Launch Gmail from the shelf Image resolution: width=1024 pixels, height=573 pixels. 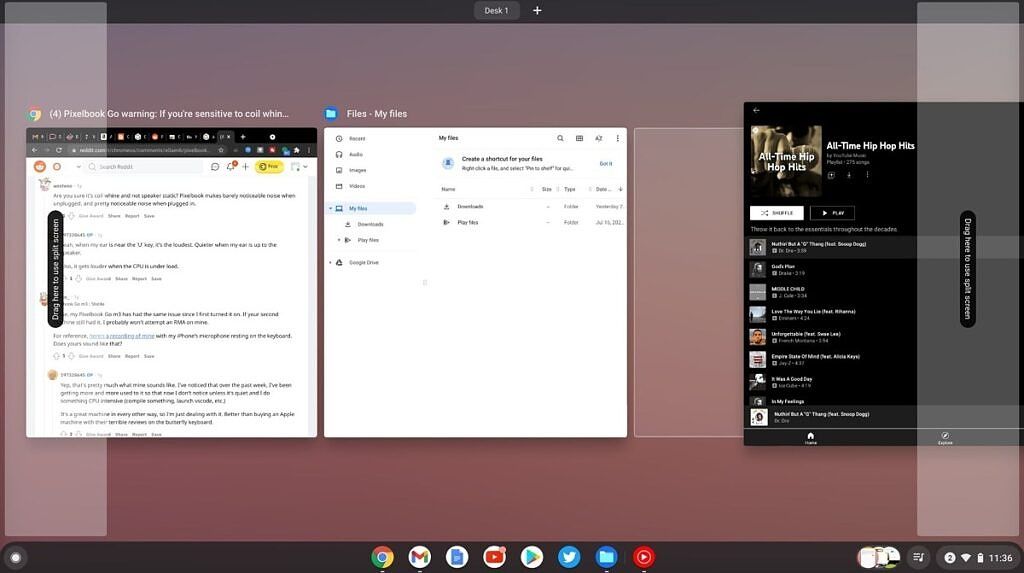pos(420,557)
